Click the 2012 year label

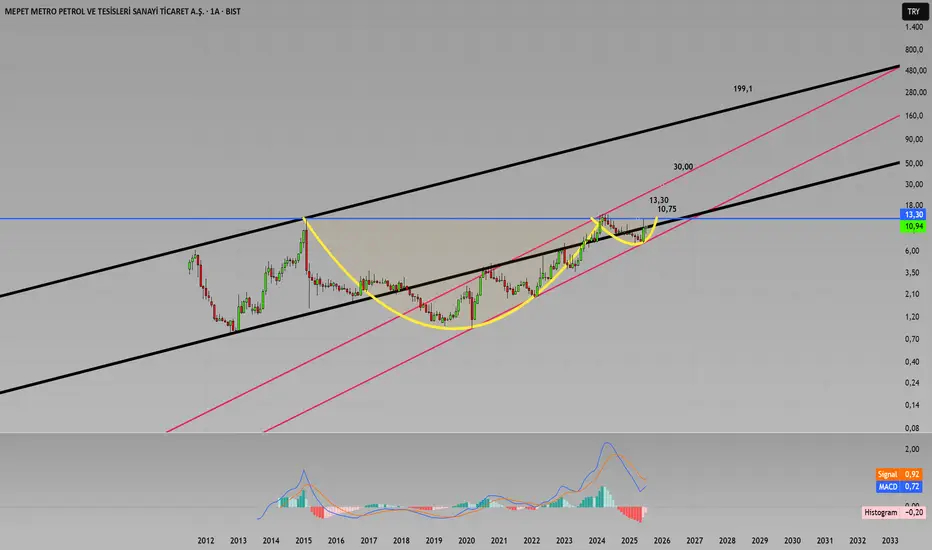[206, 541]
